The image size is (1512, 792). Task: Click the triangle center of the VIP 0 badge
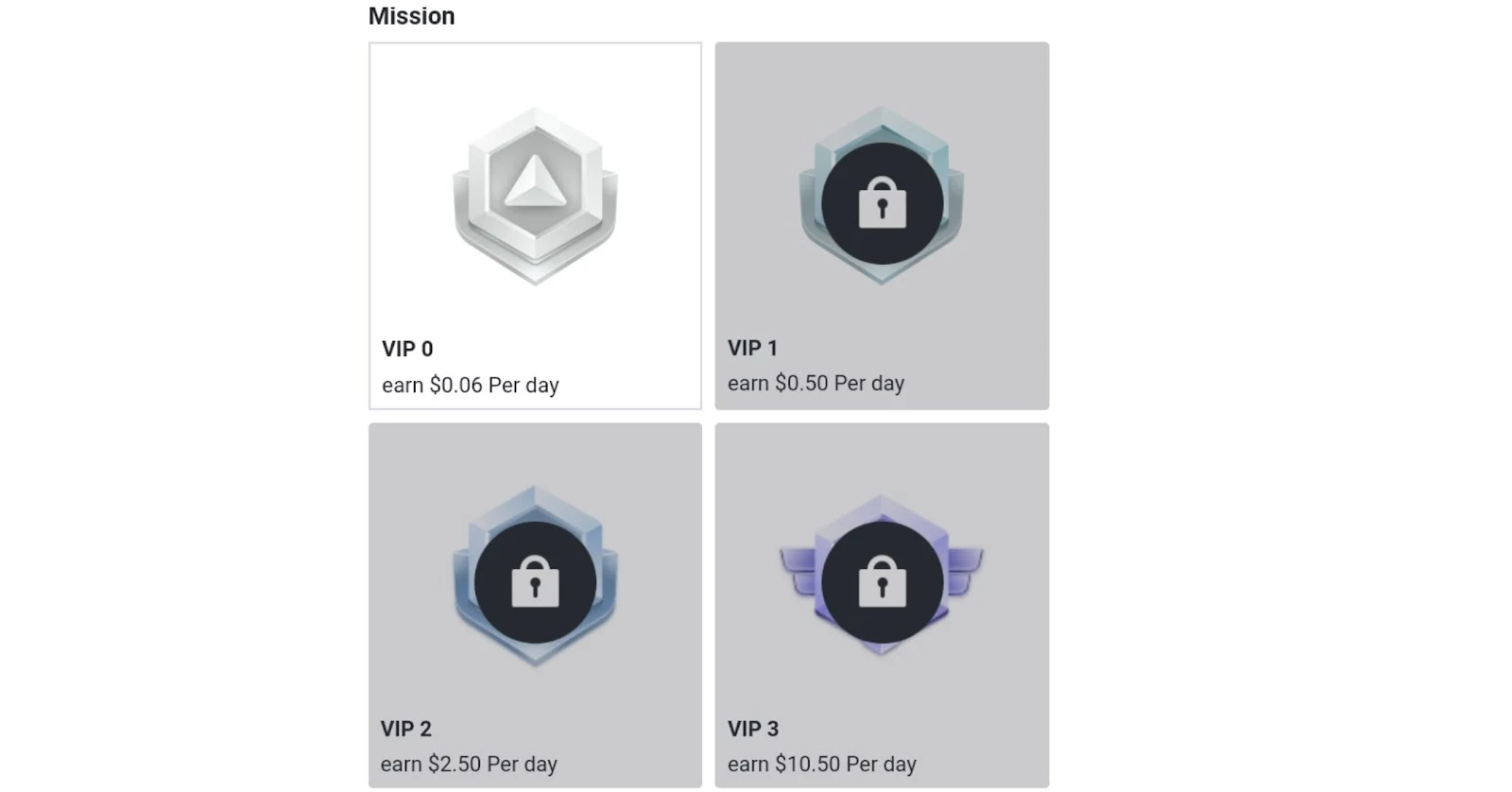pyautogui.click(x=535, y=181)
